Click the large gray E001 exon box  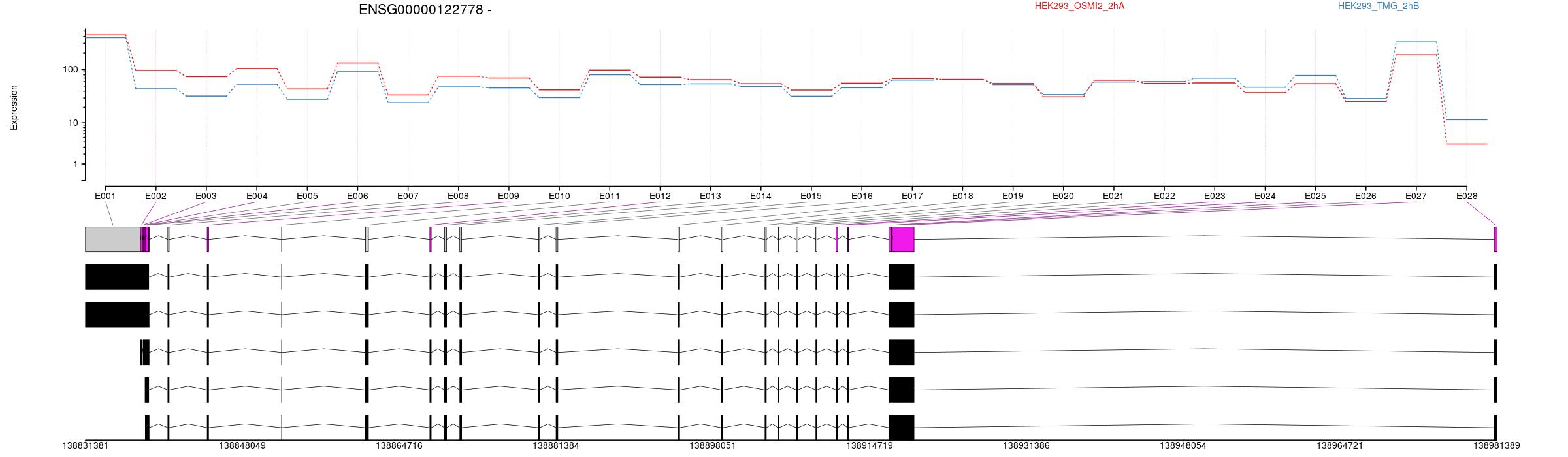(x=112, y=239)
